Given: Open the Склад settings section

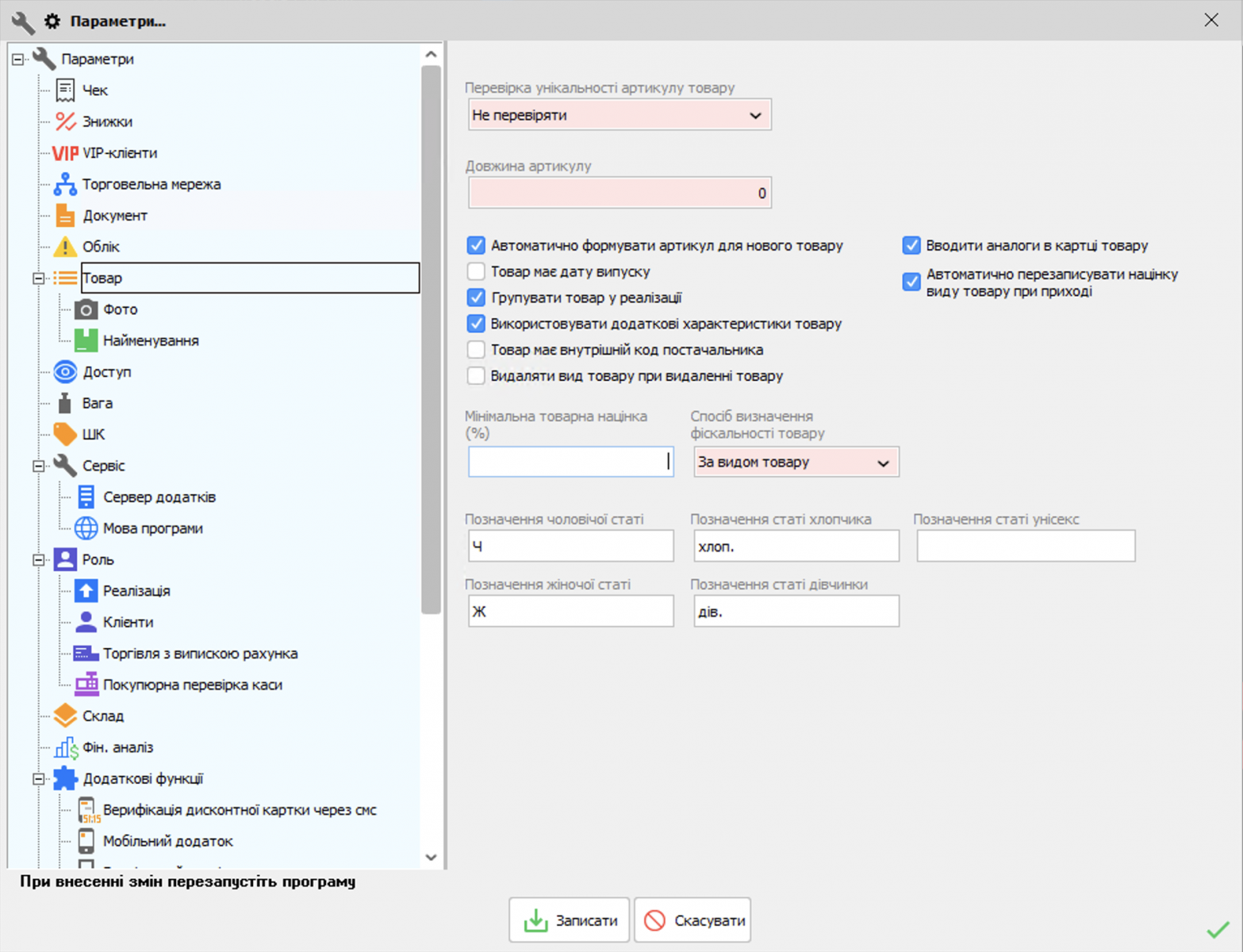Looking at the screenshot, I should click(103, 716).
